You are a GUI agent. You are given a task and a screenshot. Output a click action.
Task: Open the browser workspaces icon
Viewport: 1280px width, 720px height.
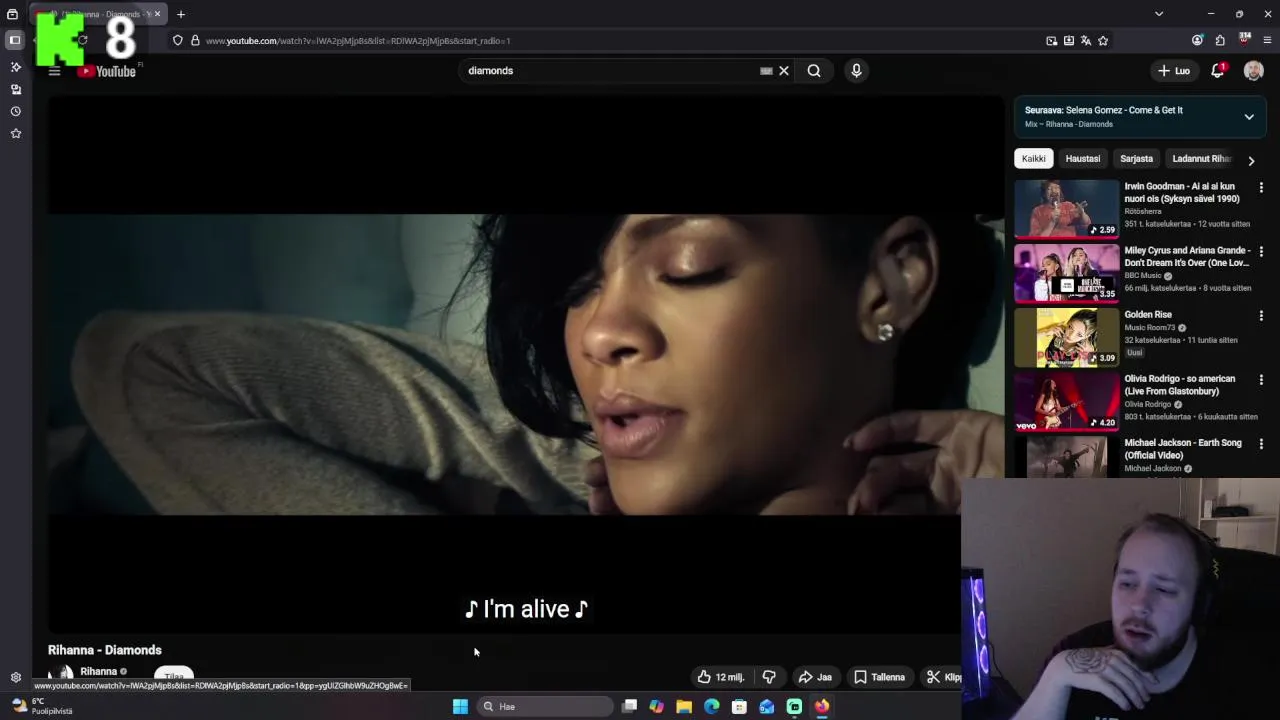[x=12, y=14]
